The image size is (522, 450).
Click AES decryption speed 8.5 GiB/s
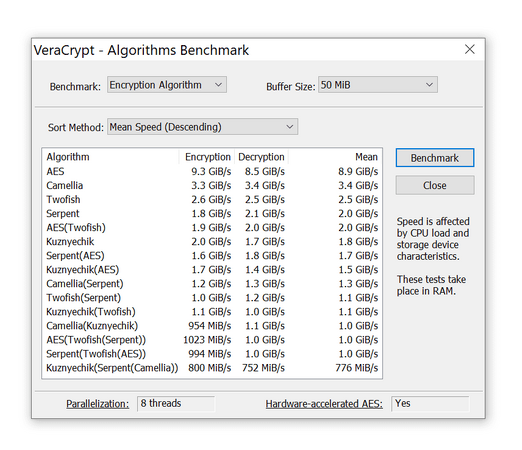click(x=265, y=171)
